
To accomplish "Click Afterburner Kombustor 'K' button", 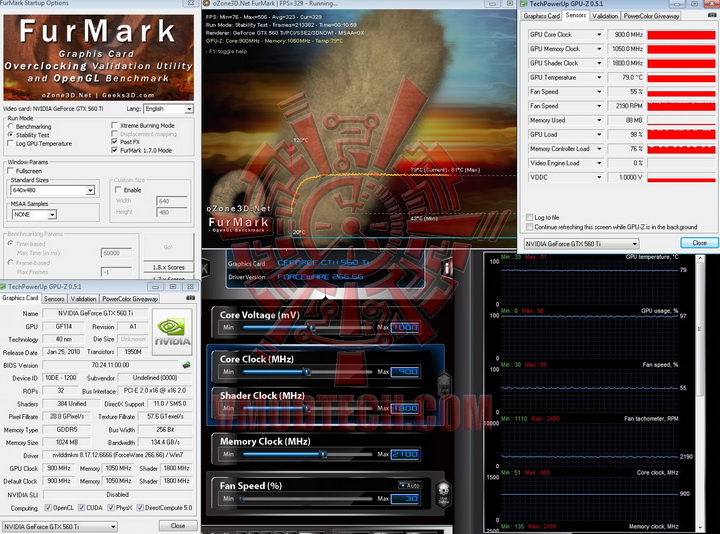I will tap(205, 268).
